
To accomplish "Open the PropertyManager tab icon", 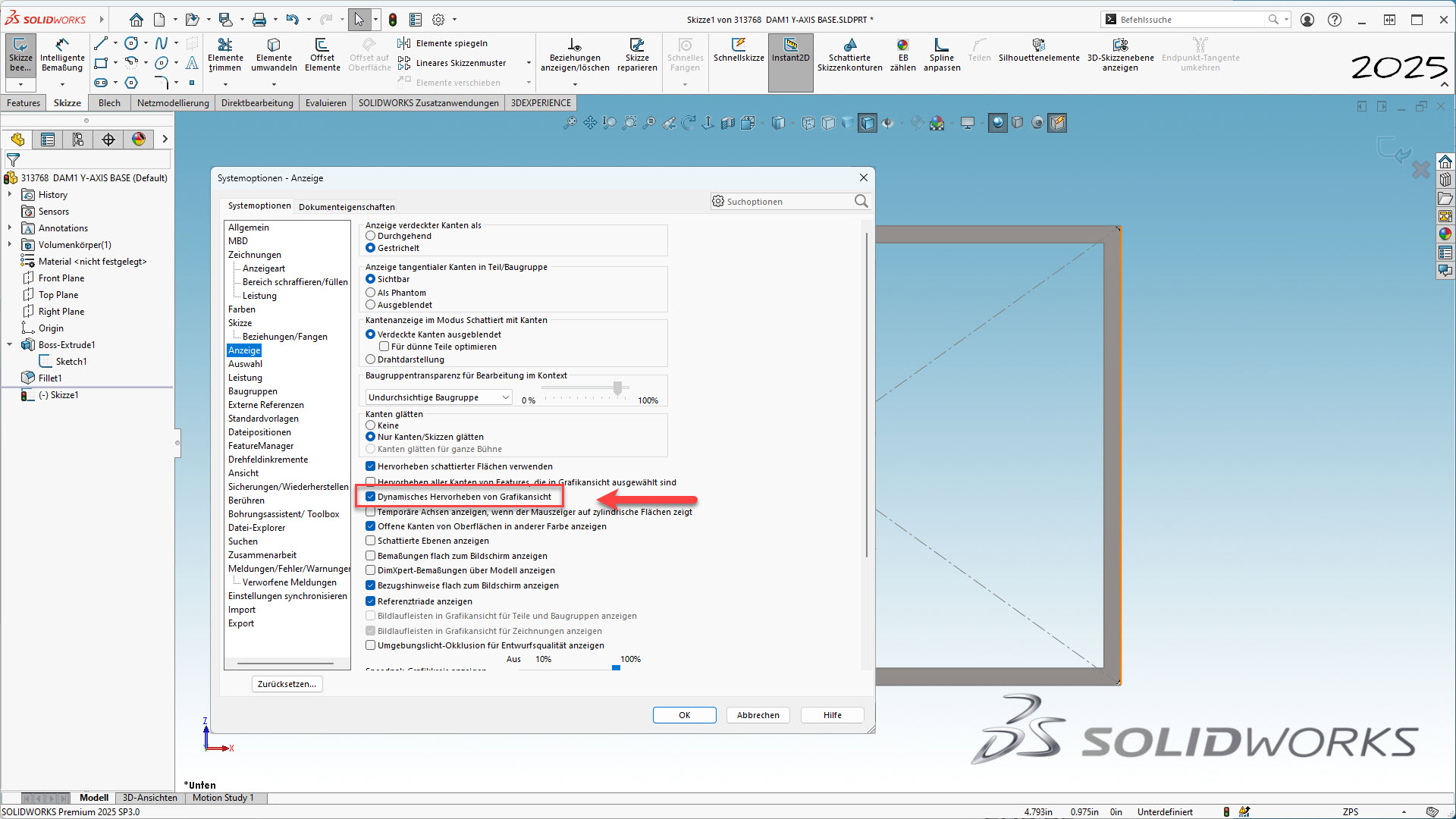I will pos(48,140).
